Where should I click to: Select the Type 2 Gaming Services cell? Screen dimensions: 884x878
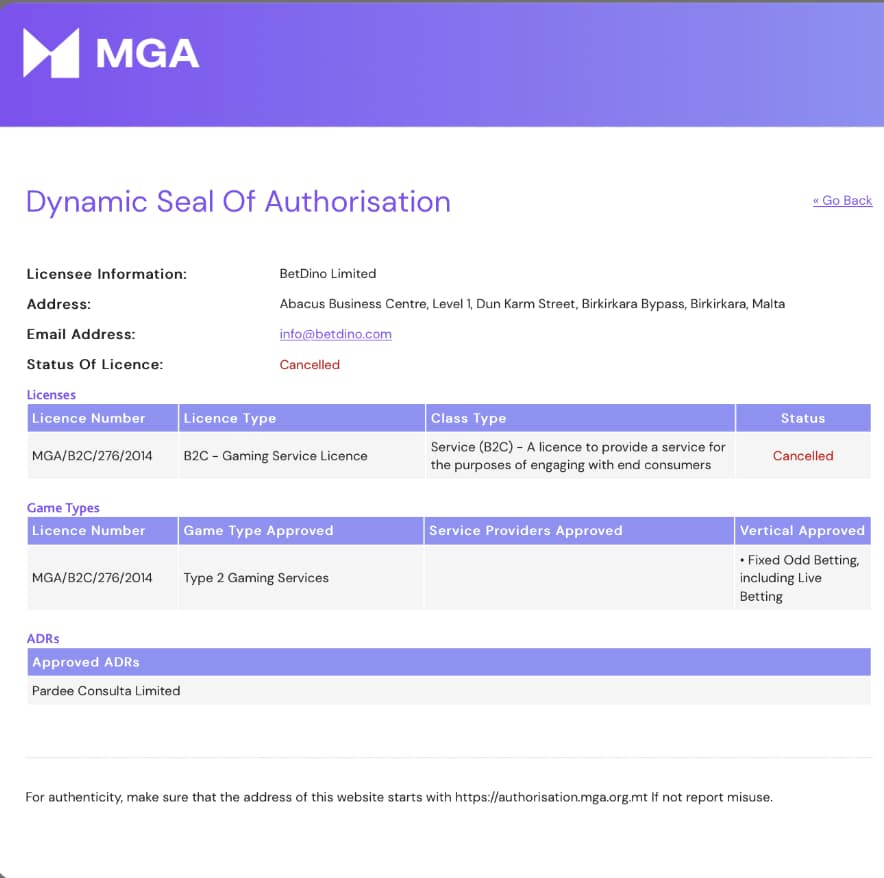click(x=256, y=578)
